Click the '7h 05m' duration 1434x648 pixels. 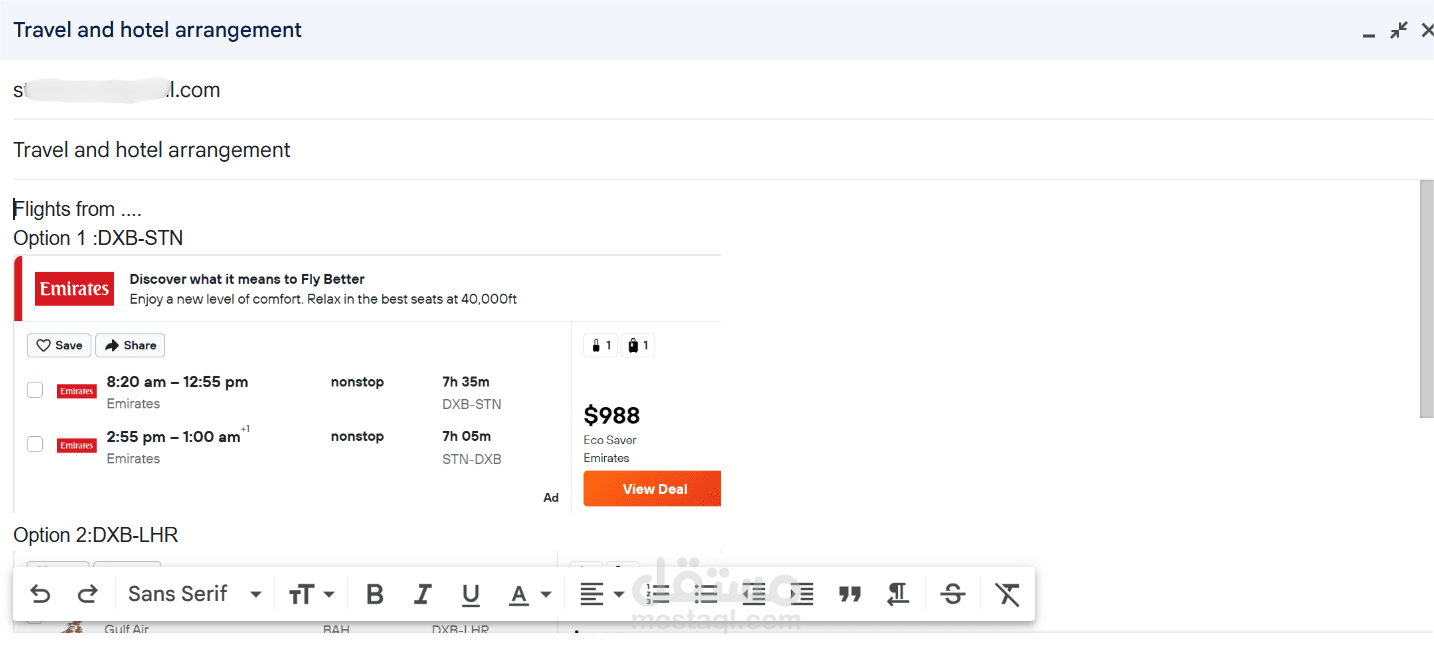coord(466,437)
